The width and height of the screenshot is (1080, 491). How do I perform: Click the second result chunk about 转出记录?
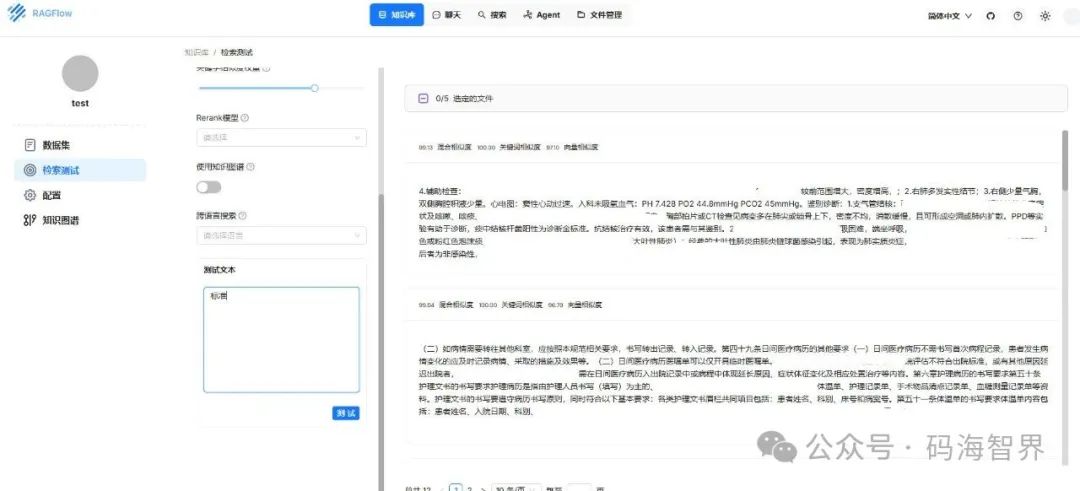[x=733, y=380]
